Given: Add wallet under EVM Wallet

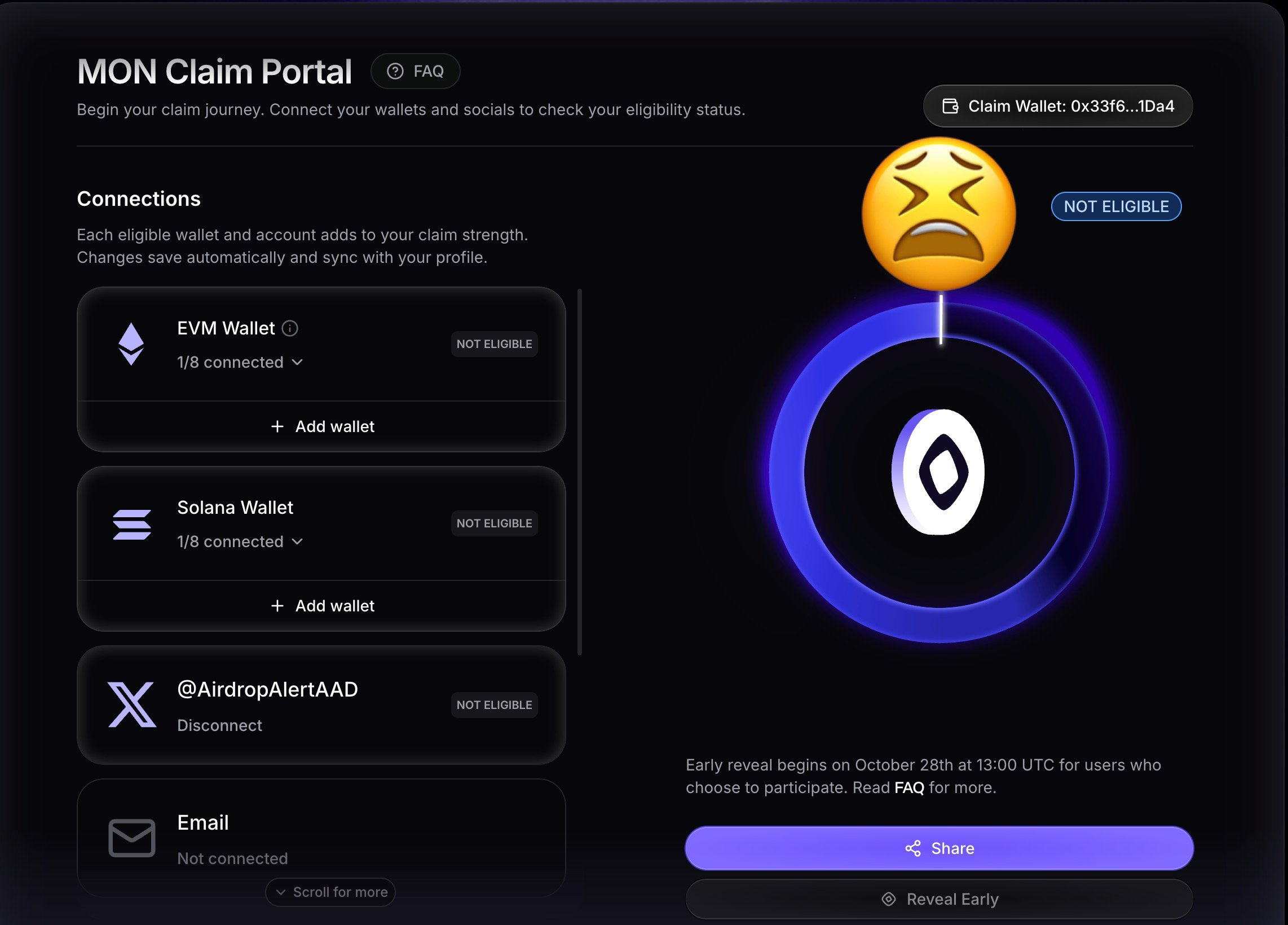Looking at the screenshot, I should [x=322, y=426].
